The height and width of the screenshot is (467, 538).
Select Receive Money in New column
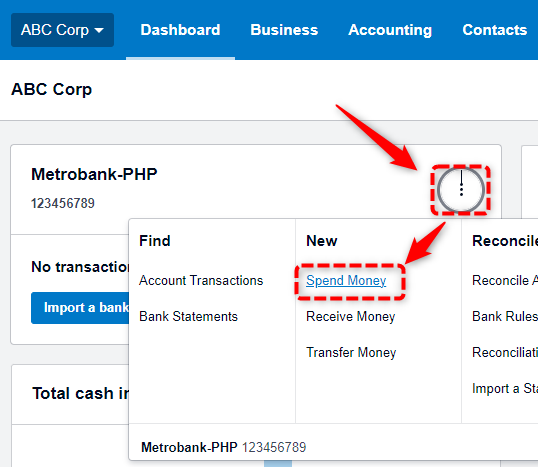tap(350, 316)
